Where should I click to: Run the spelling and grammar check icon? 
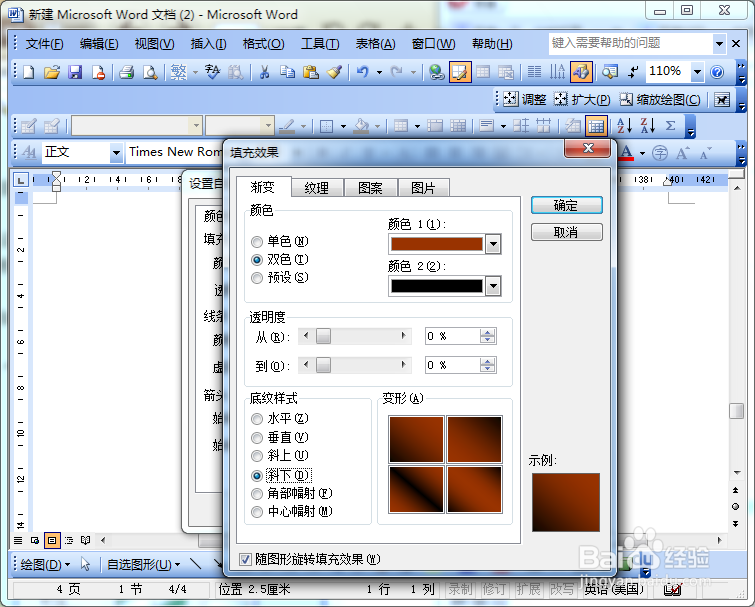click(x=212, y=72)
